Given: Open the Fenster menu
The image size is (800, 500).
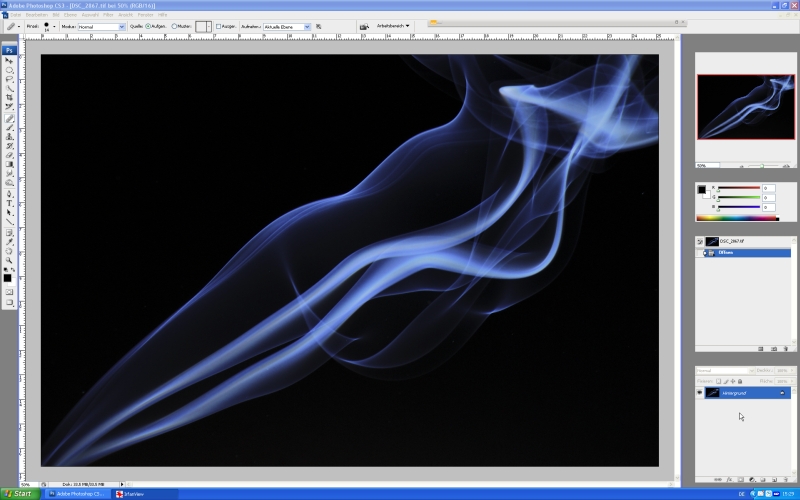Looking at the screenshot, I should coord(145,15).
